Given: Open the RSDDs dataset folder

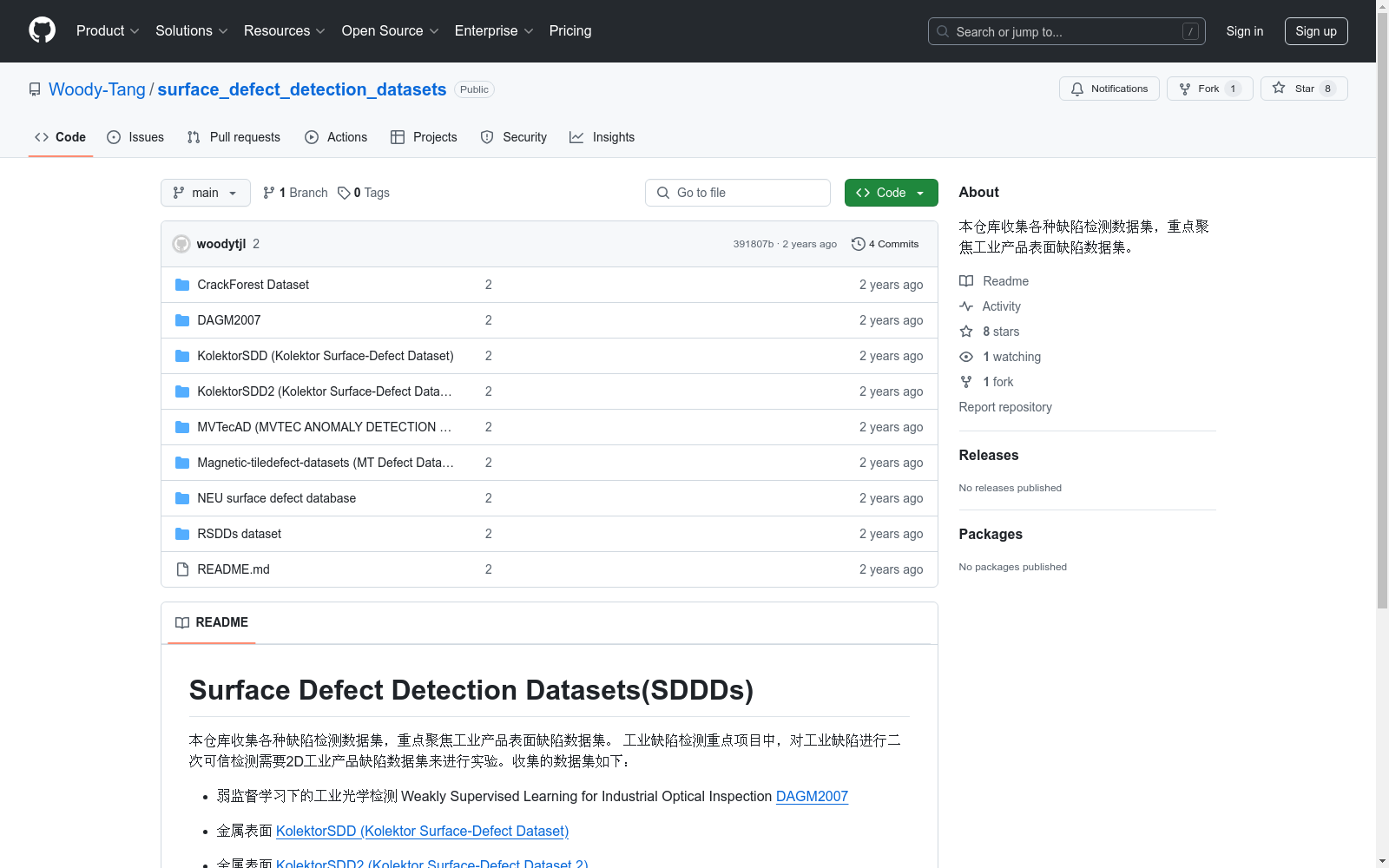Looking at the screenshot, I should coord(239,534).
